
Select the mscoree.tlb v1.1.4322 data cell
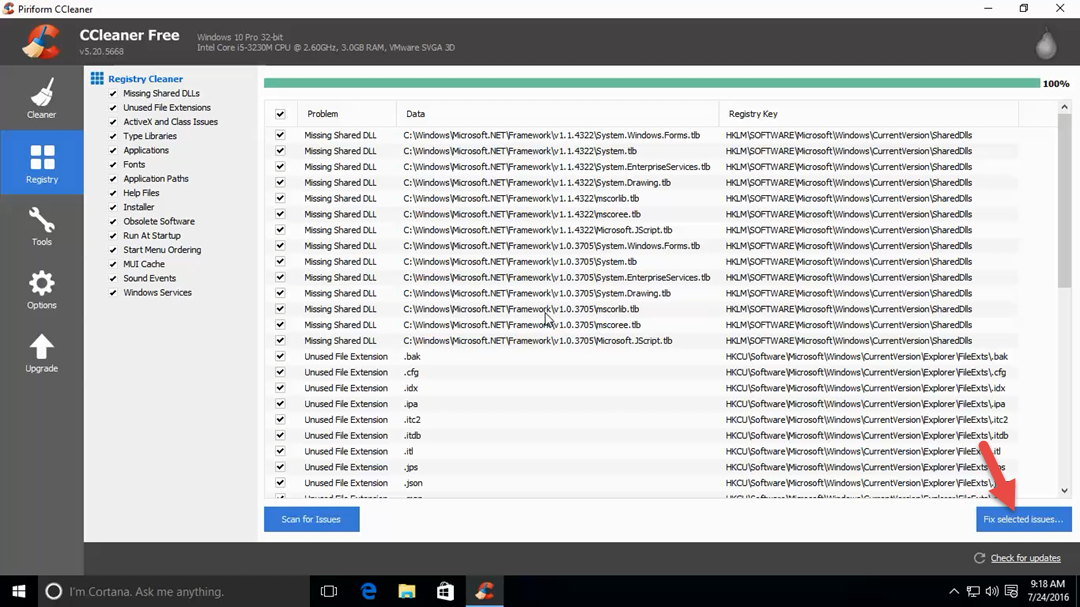click(522, 214)
